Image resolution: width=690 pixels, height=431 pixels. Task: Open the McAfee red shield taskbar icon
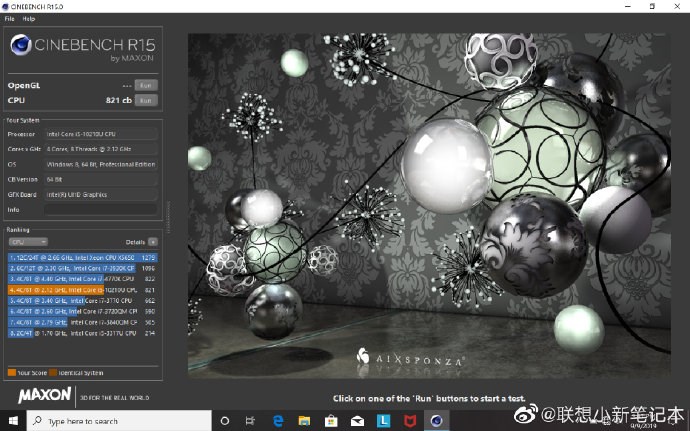pos(410,421)
